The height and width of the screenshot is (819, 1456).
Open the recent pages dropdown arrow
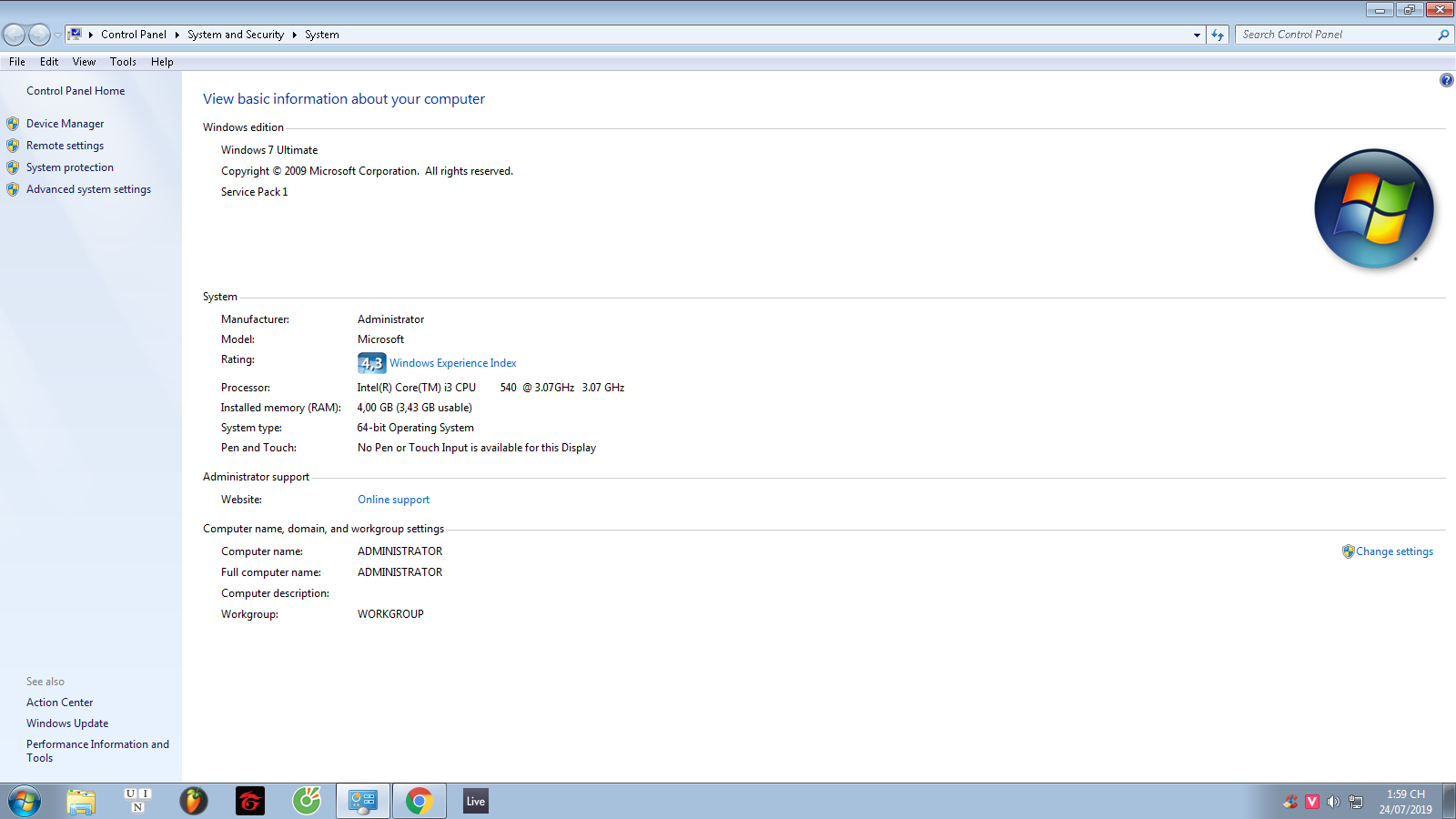coord(57,35)
